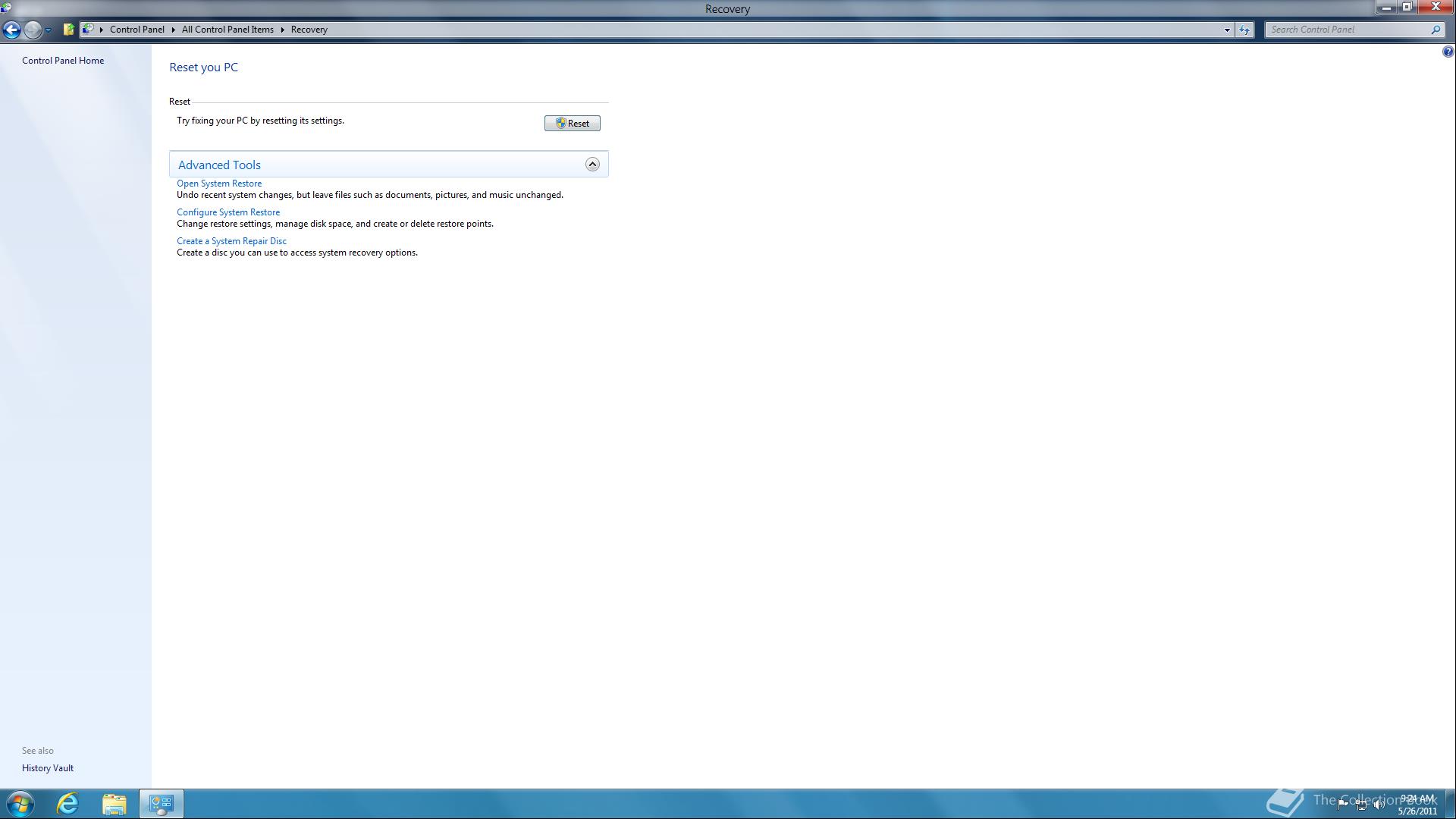Launch Internet Explorer from the taskbar
The image size is (1456, 819).
point(67,804)
